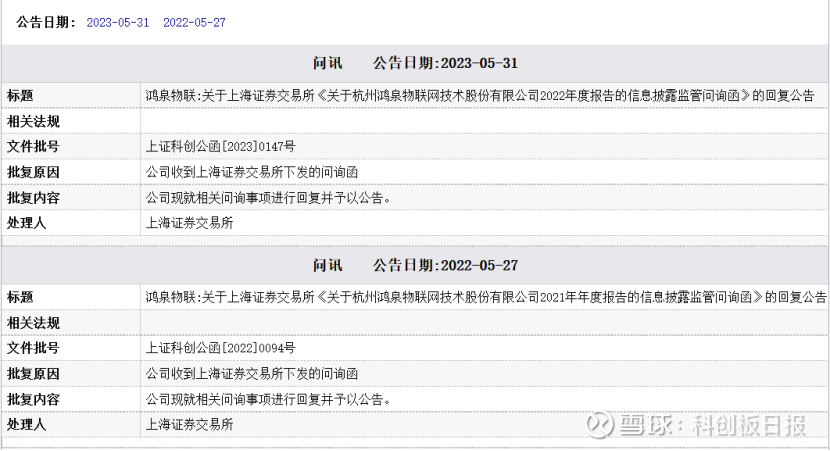Click the 批复内容 label in the 2022 section

point(33,400)
